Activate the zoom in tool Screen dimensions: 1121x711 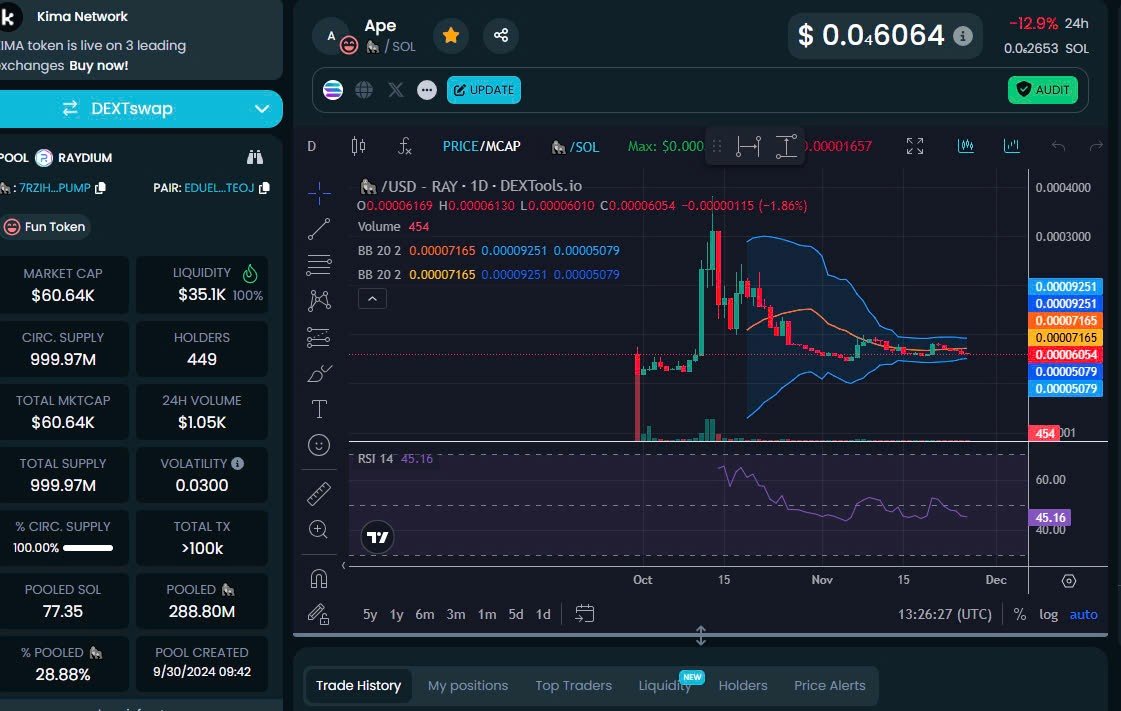319,529
